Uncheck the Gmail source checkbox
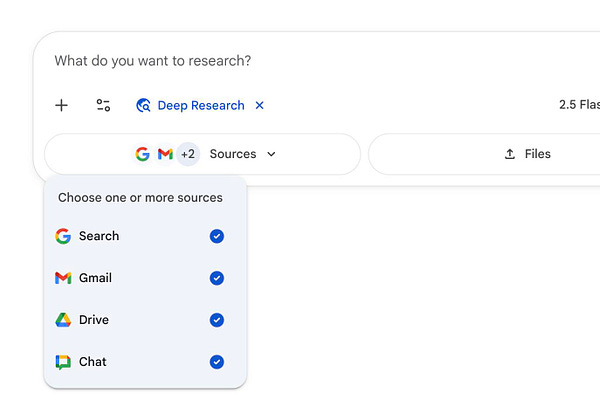The height and width of the screenshot is (400, 600). pos(217,278)
